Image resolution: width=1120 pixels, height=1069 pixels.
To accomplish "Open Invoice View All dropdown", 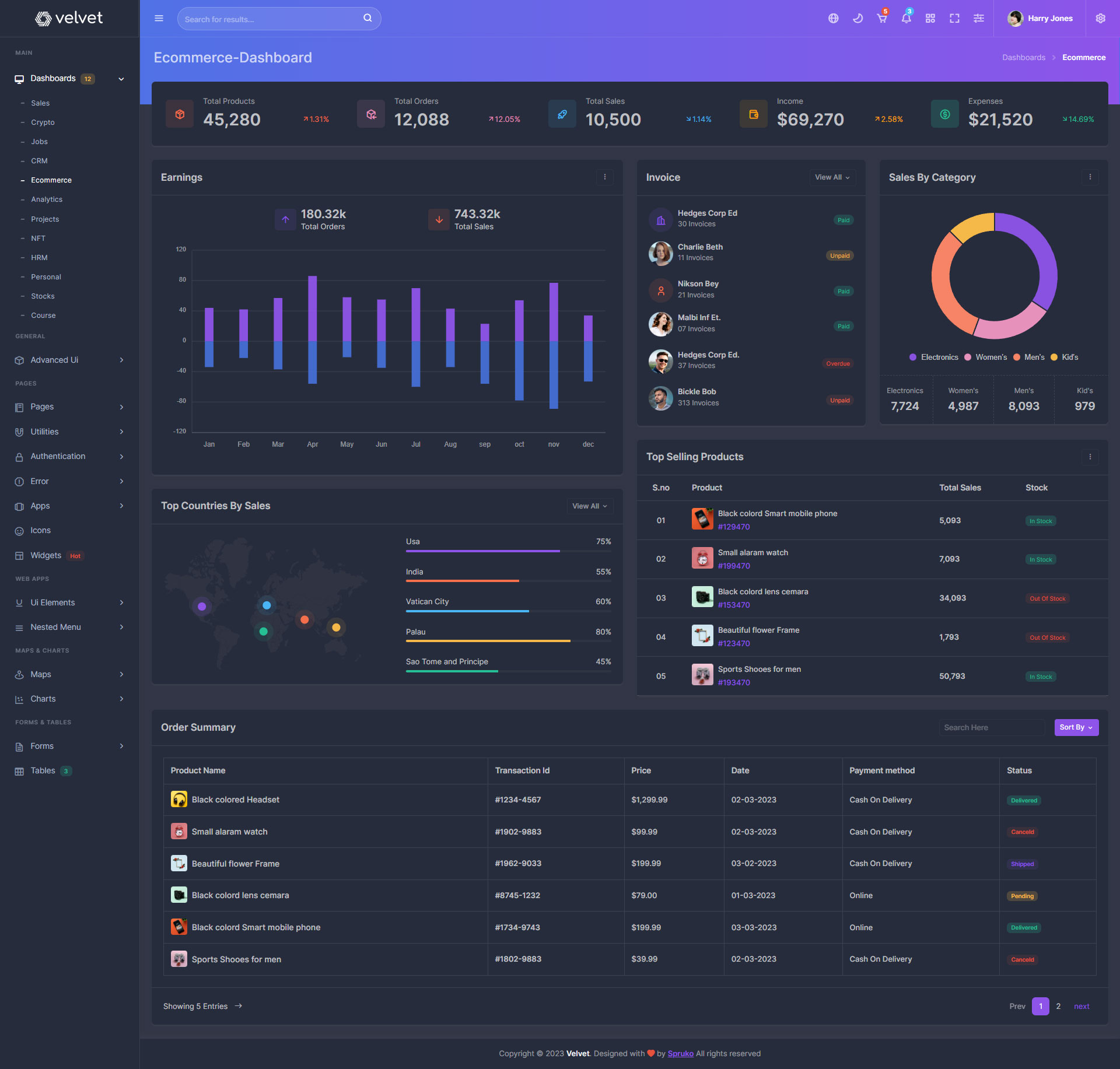I will click(832, 177).
